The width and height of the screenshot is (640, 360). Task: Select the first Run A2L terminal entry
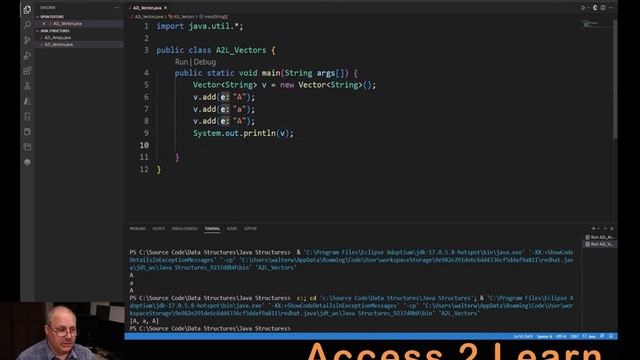[600, 237]
